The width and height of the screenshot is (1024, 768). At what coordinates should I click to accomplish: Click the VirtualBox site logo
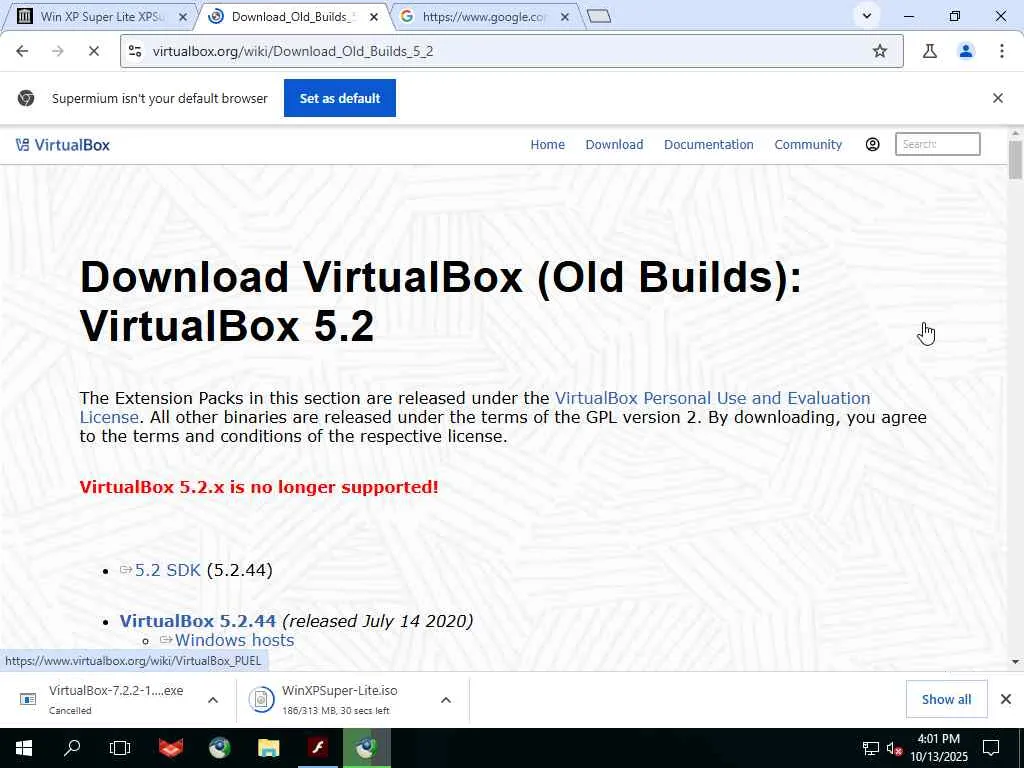(63, 145)
